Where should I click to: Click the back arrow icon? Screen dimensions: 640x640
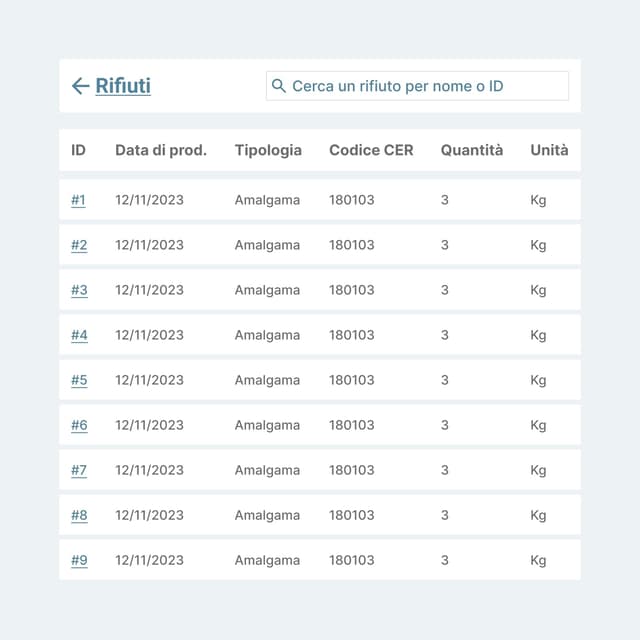[80, 86]
